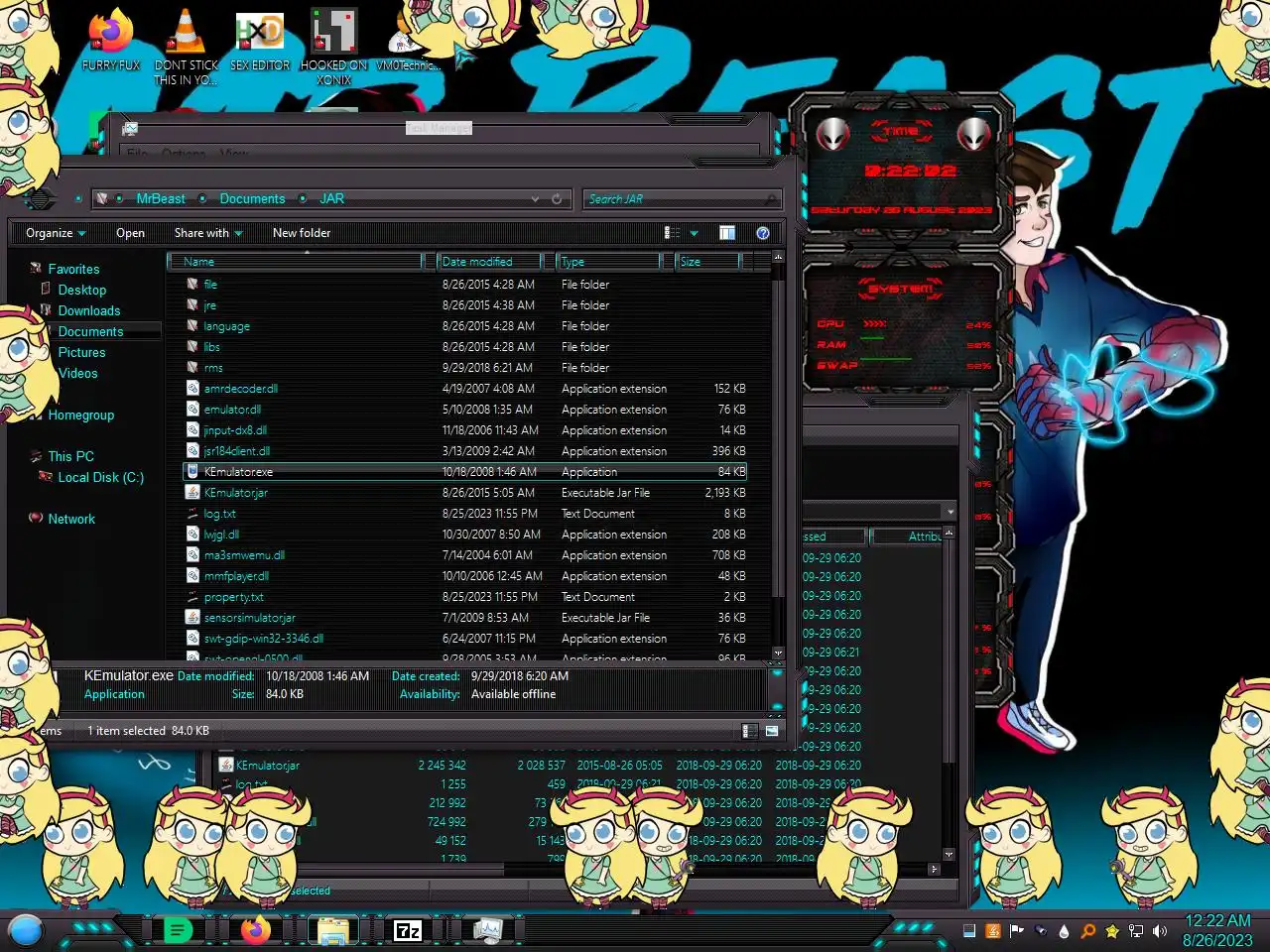Select Favorites in navigation pane
The width and height of the screenshot is (1270, 952).
pos(73,270)
